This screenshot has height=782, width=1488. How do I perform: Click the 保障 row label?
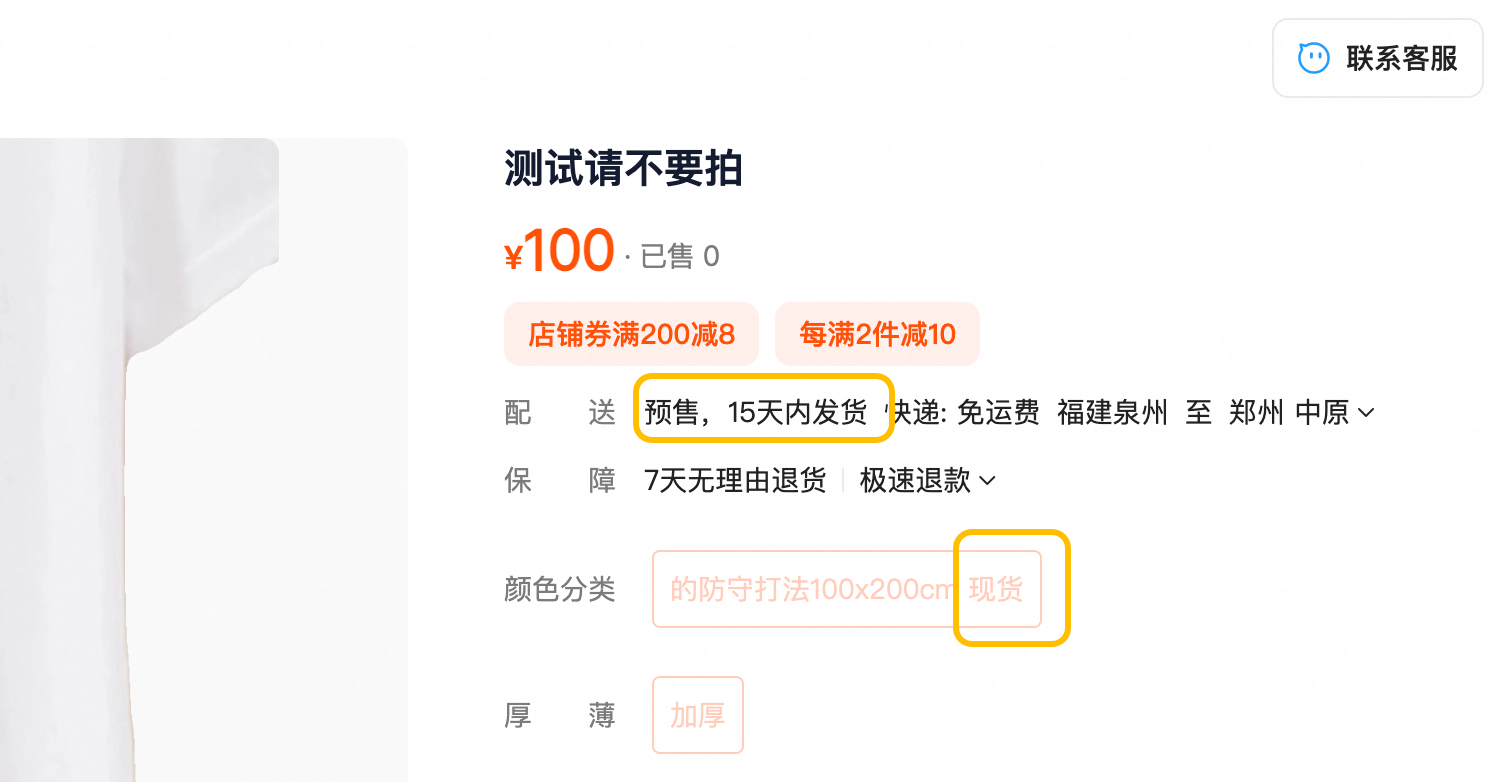(x=559, y=481)
